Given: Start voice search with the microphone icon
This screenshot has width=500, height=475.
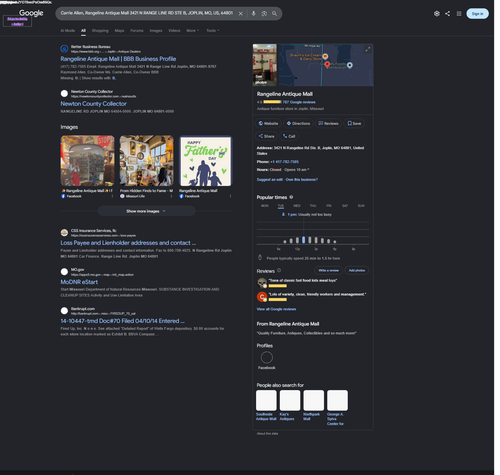Looking at the screenshot, I should pyautogui.click(x=254, y=14).
